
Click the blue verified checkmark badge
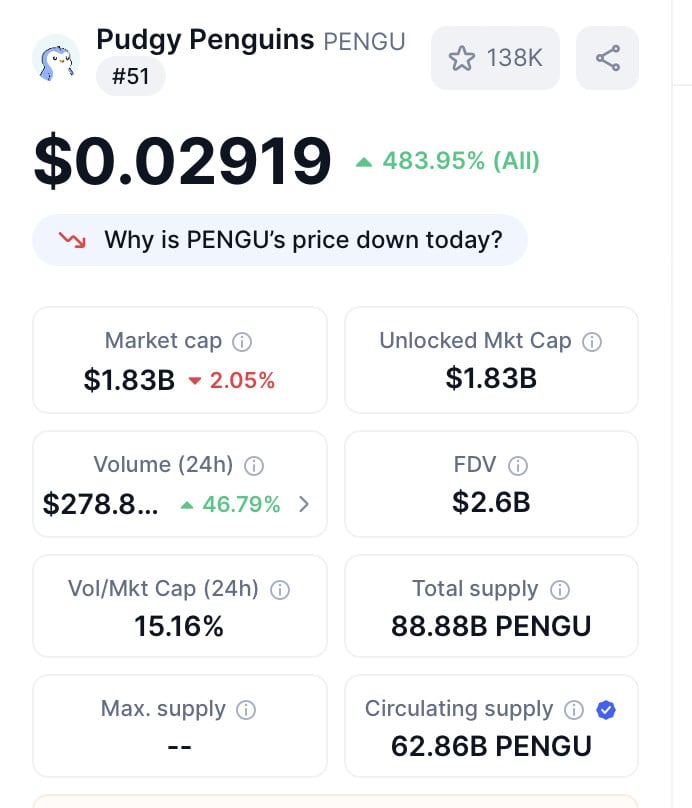pos(606,710)
